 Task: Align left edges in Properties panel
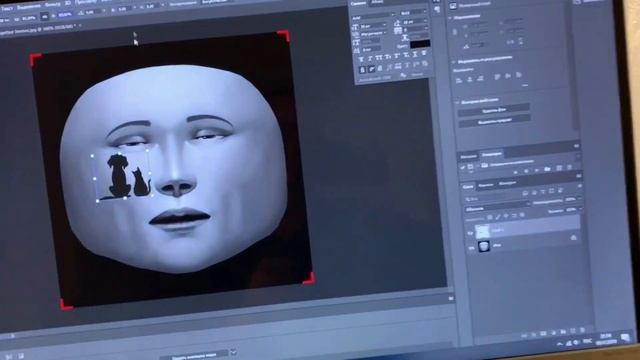(459, 79)
